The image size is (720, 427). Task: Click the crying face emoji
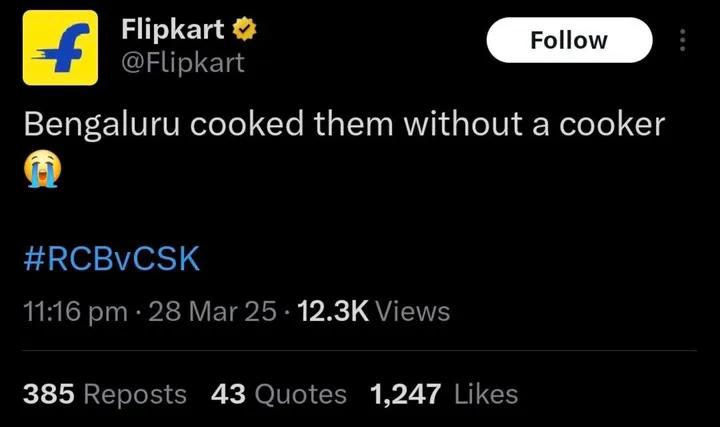coord(41,172)
